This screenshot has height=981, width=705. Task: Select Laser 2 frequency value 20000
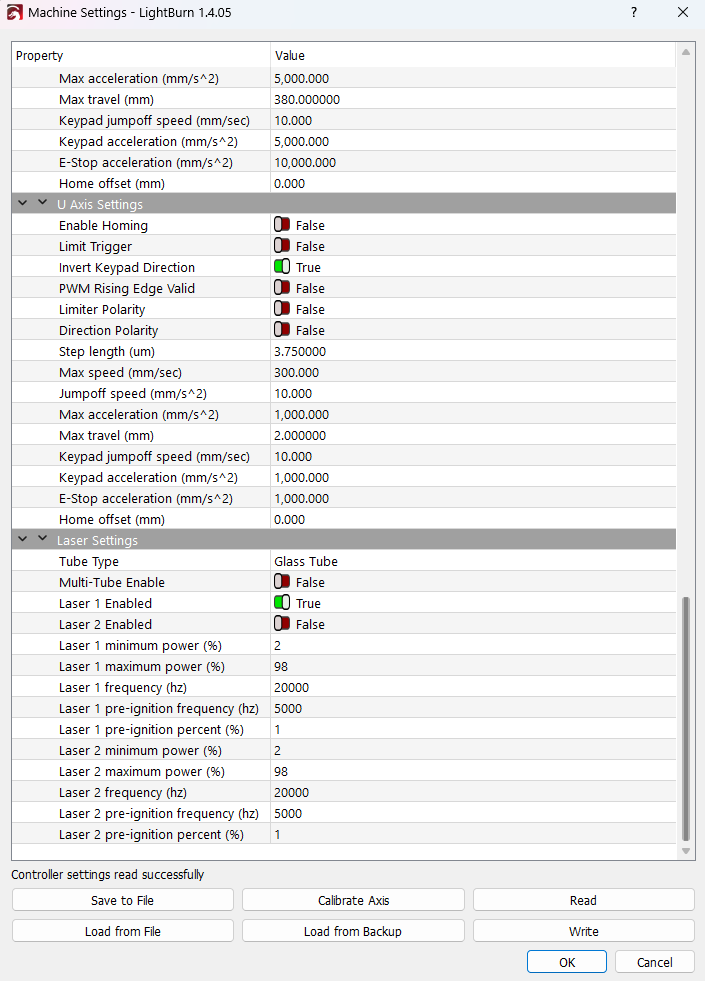point(292,792)
